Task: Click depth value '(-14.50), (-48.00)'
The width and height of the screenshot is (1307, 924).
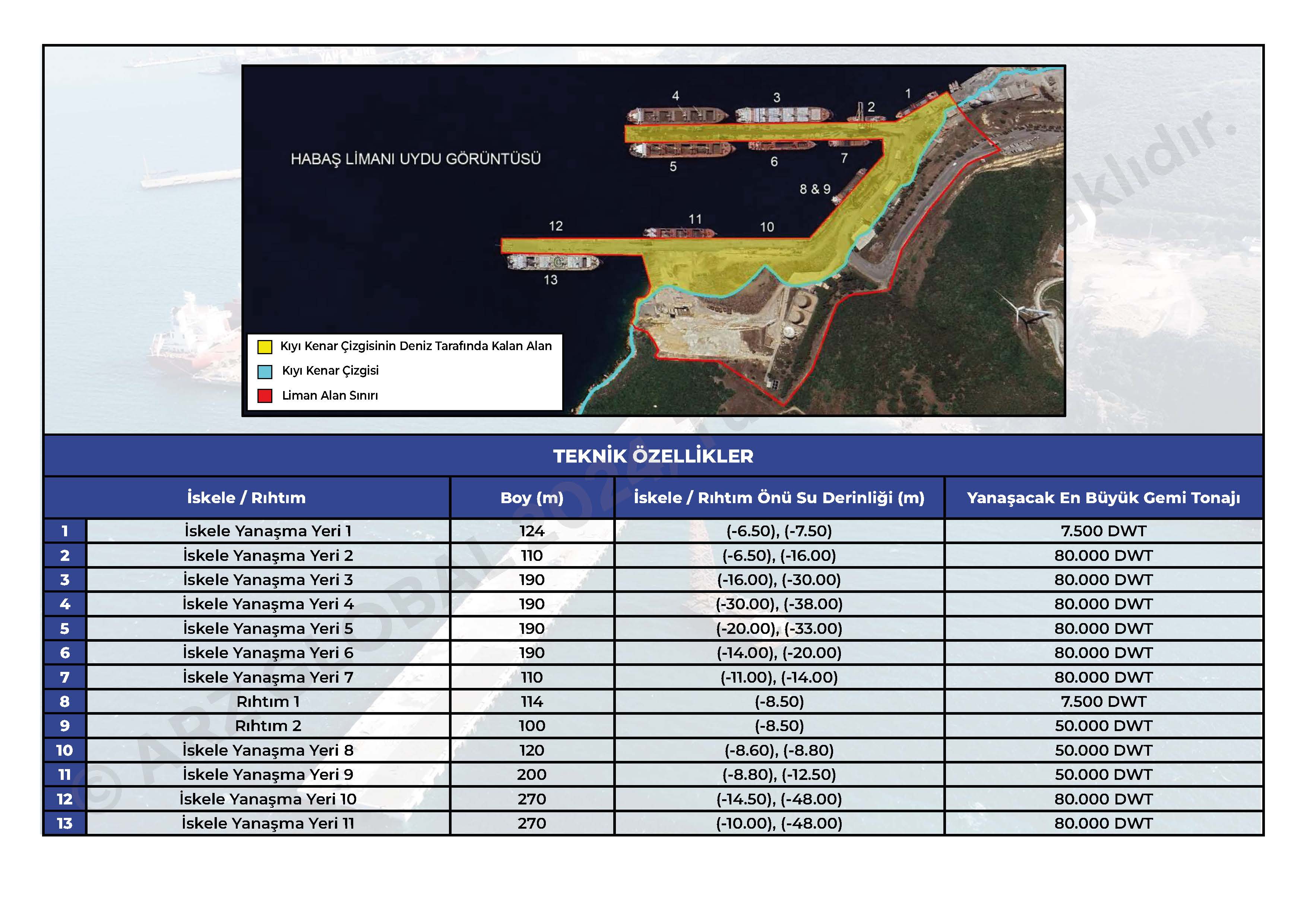Action: pos(779,799)
